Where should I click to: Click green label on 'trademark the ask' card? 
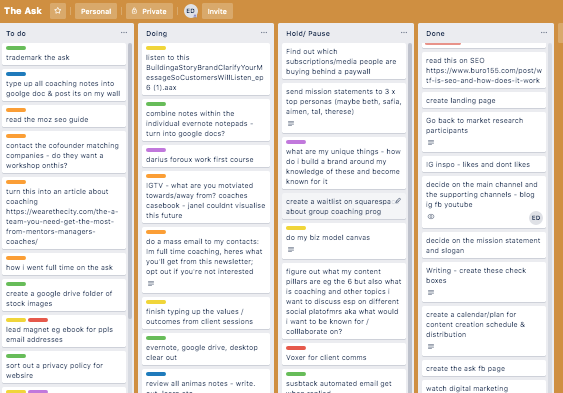[16, 48]
